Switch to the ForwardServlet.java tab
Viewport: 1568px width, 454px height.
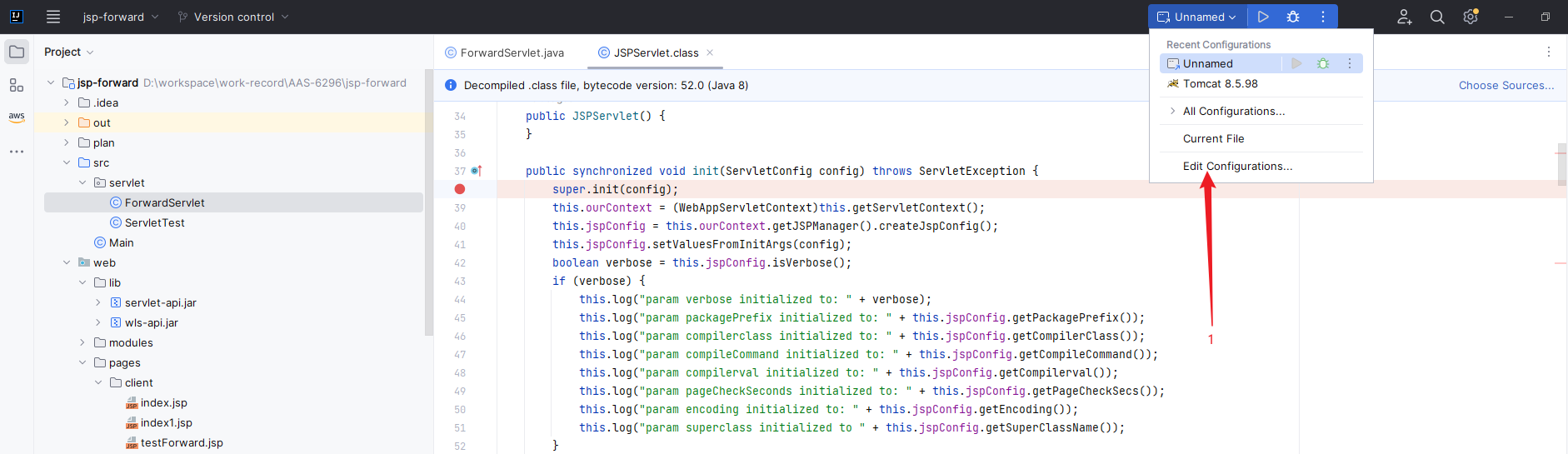pyautogui.click(x=512, y=52)
